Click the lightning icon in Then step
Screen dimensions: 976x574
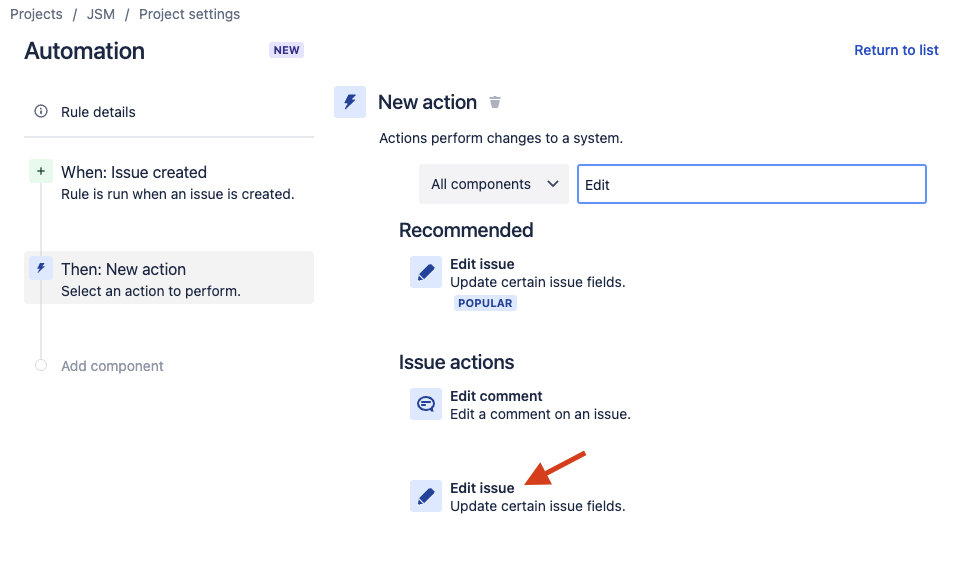pos(41,268)
